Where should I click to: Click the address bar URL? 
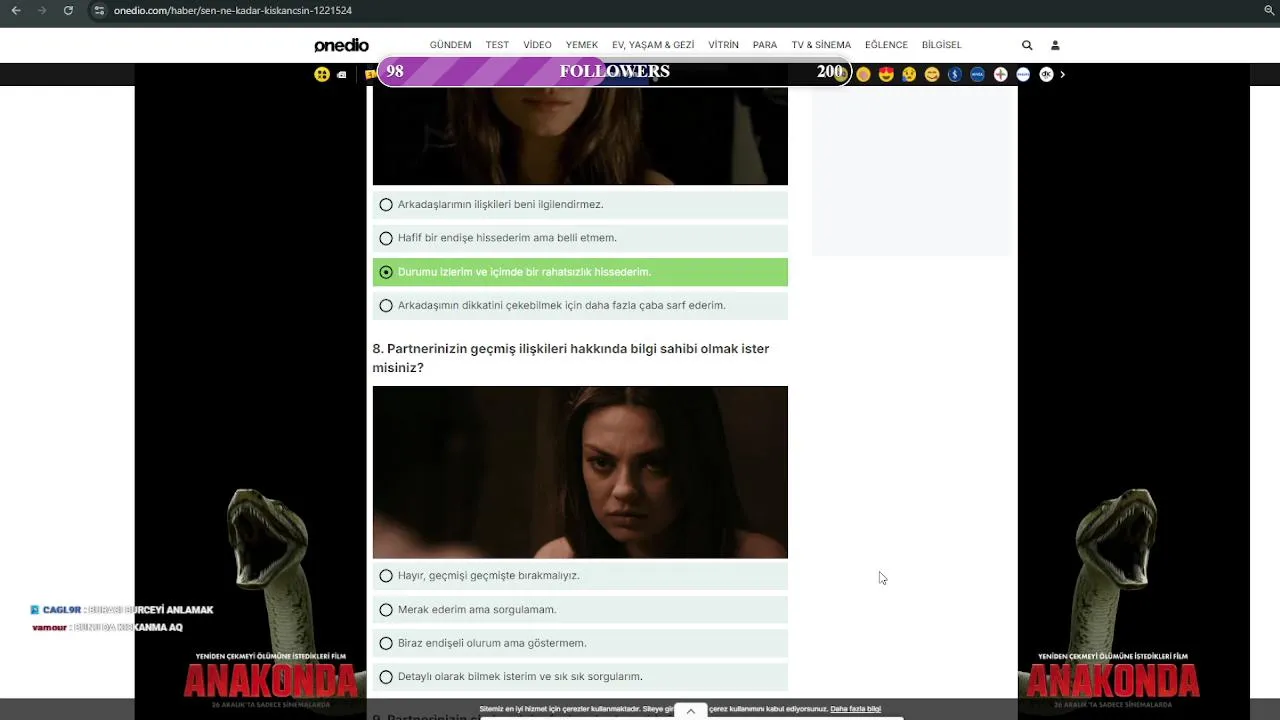click(x=233, y=10)
